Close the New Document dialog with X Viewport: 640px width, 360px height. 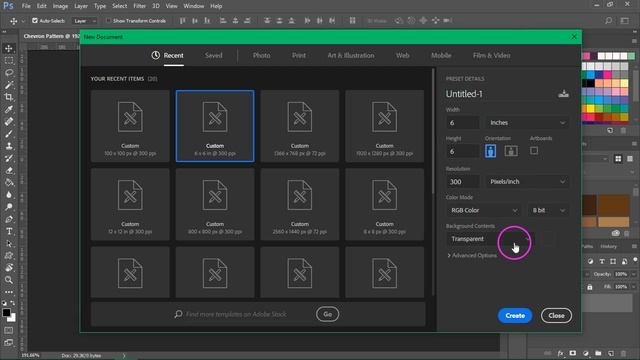(574, 37)
